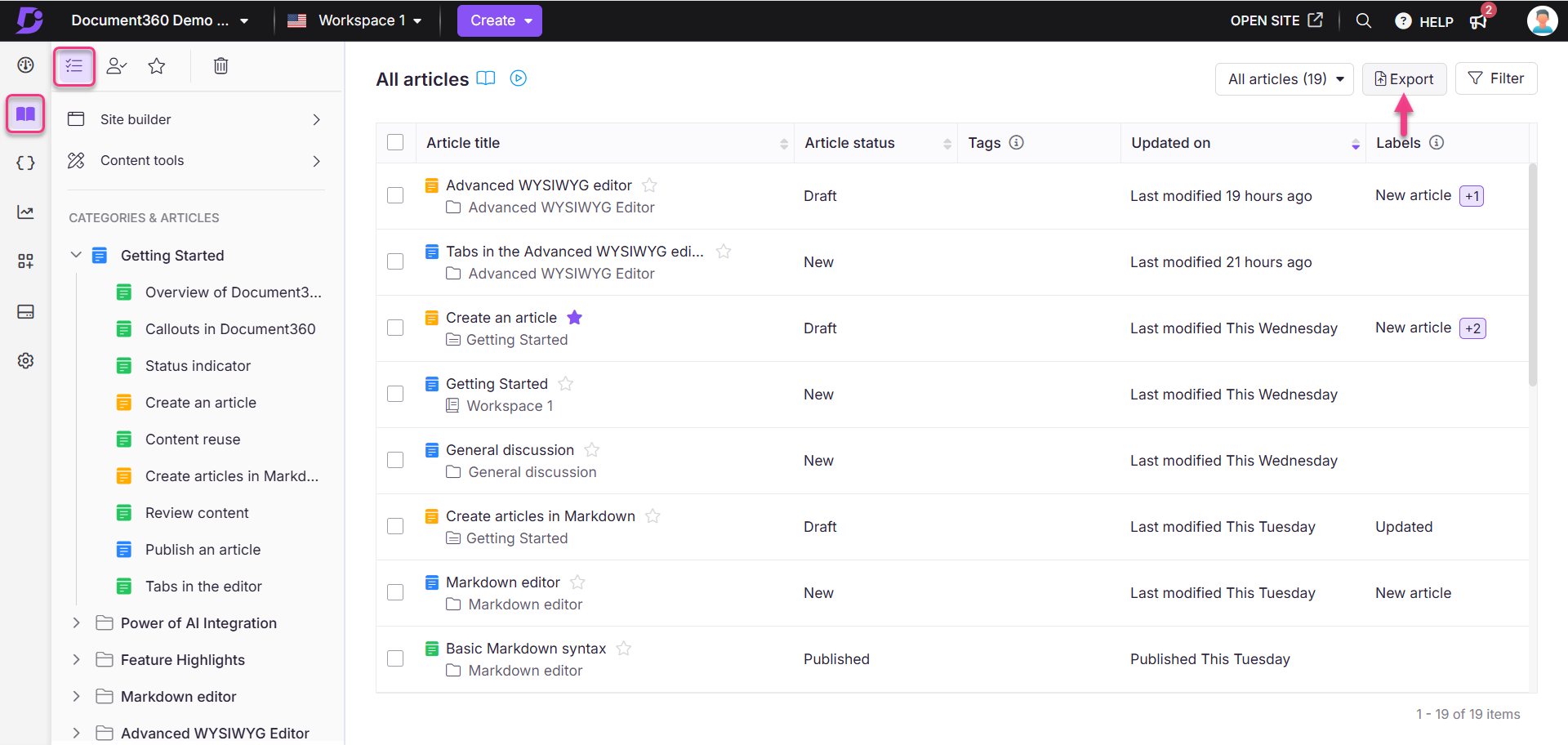This screenshot has width=1568, height=745.
Task: Check the General discussion row checkbox
Action: coord(395,460)
